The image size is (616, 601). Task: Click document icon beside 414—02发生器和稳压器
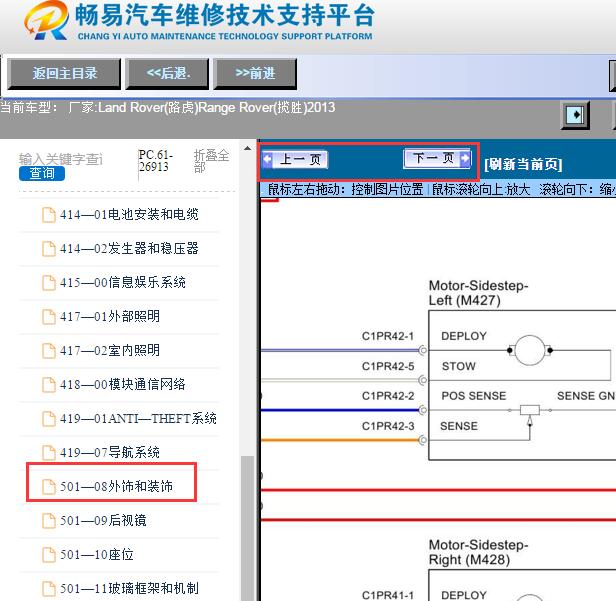point(49,249)
